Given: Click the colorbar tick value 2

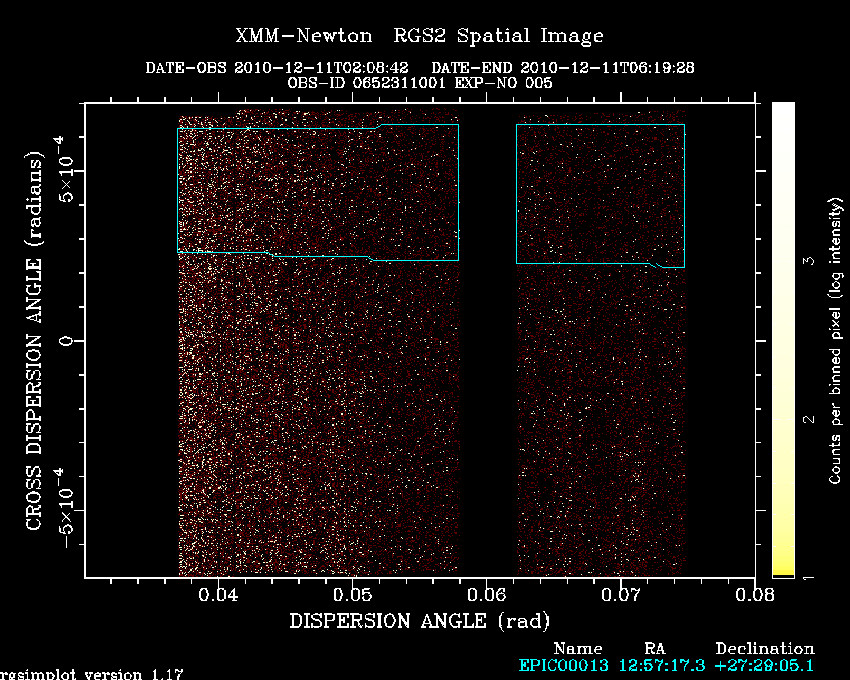Looking at the screenshot, I should click(x=809, y=419).
